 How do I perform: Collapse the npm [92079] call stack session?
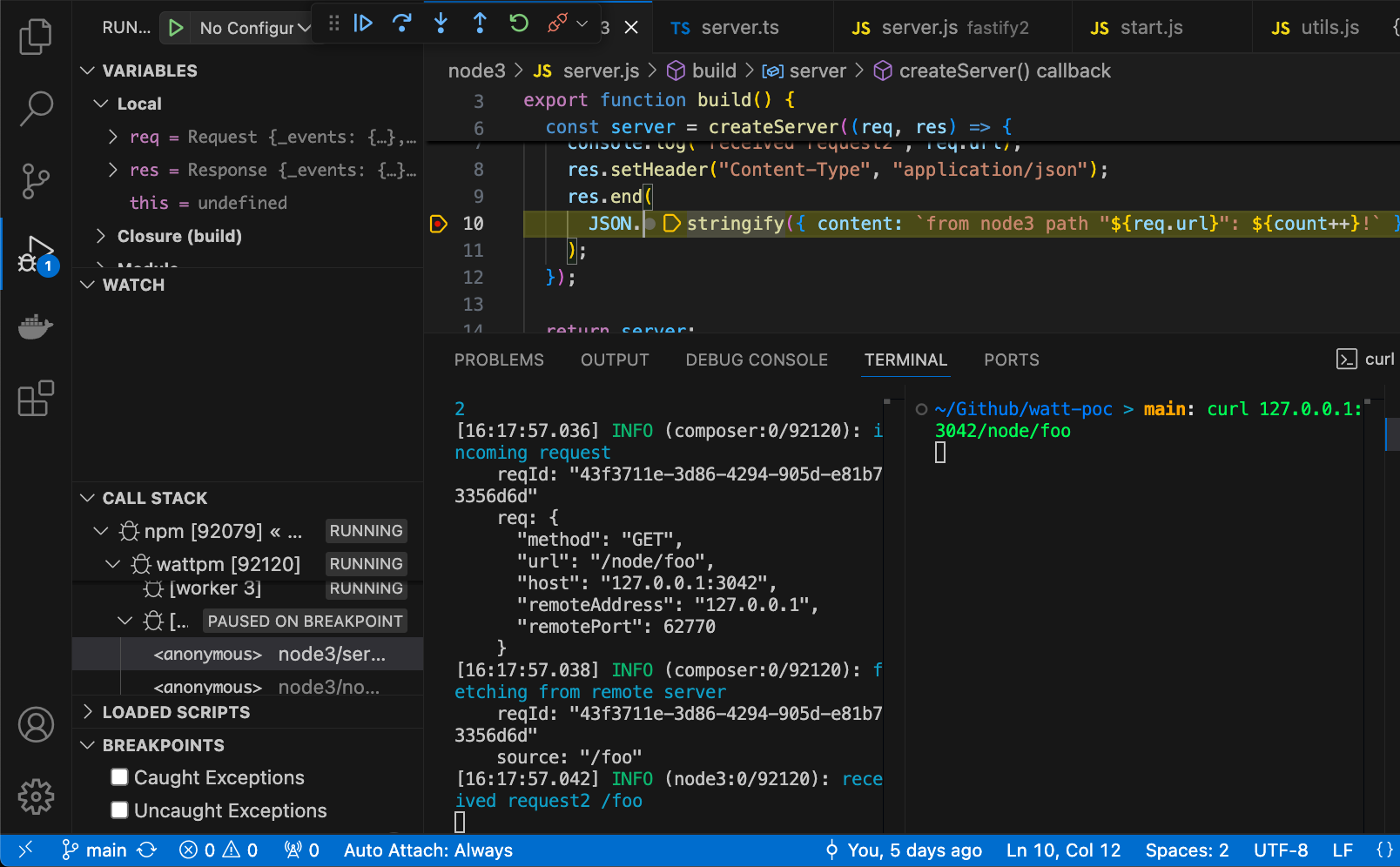101,531
